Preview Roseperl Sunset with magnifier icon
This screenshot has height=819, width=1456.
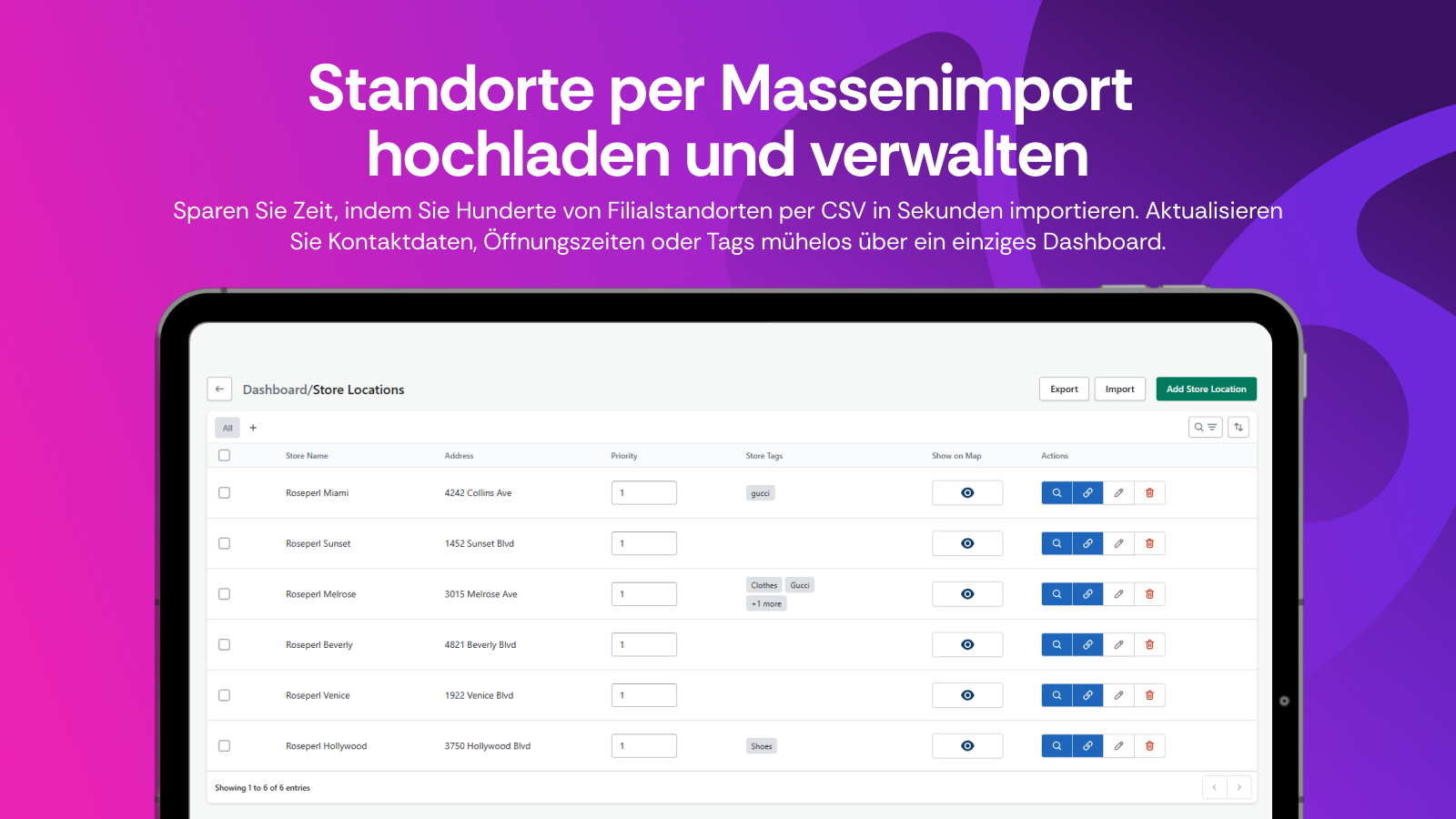pyautogui.click(x=1057, y=543)
